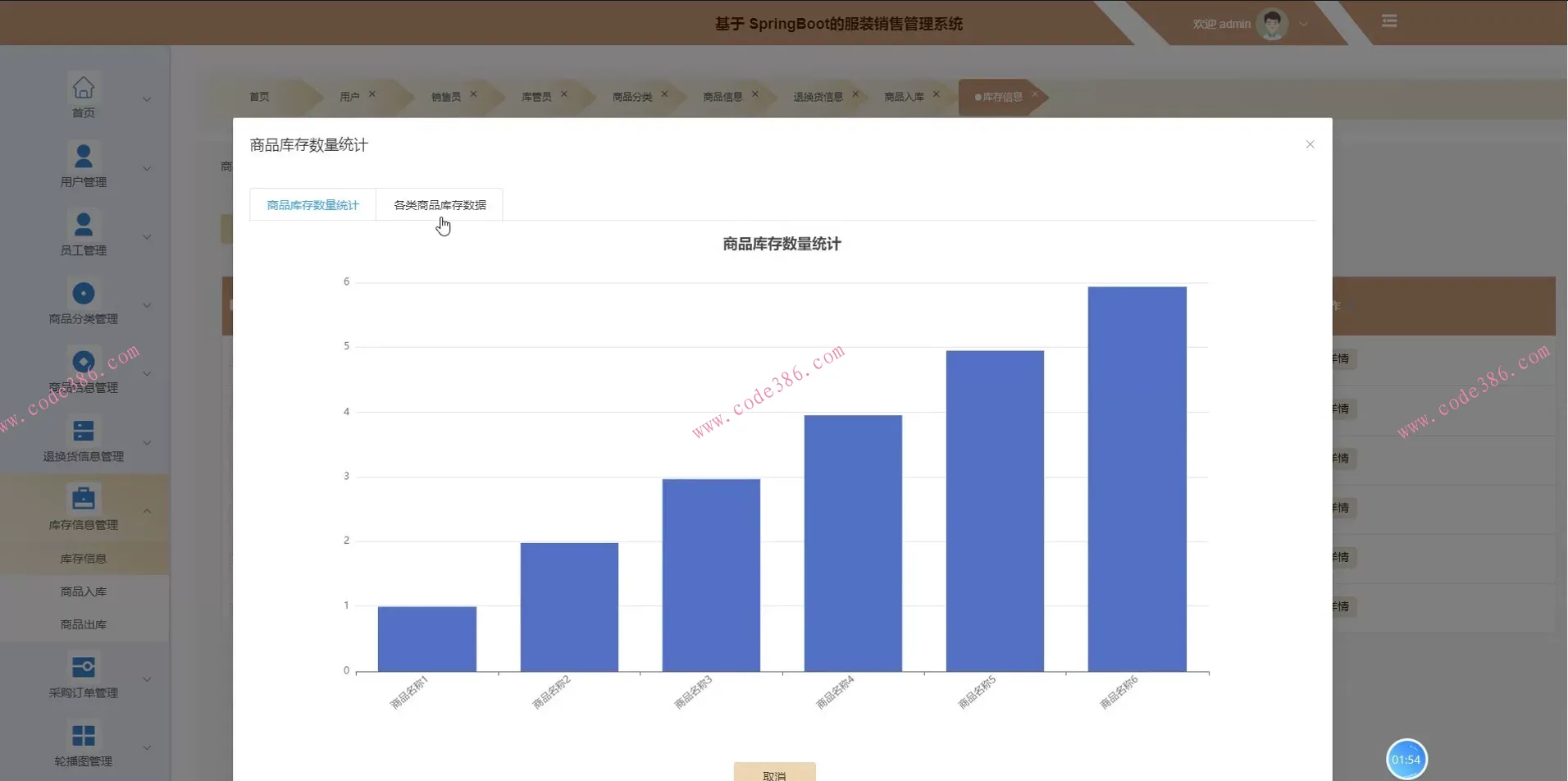The height and width of the screenshot is (781, 1568).
Task: Select the 商品库存数量统计 tab
Action: [x=312, y=205]
